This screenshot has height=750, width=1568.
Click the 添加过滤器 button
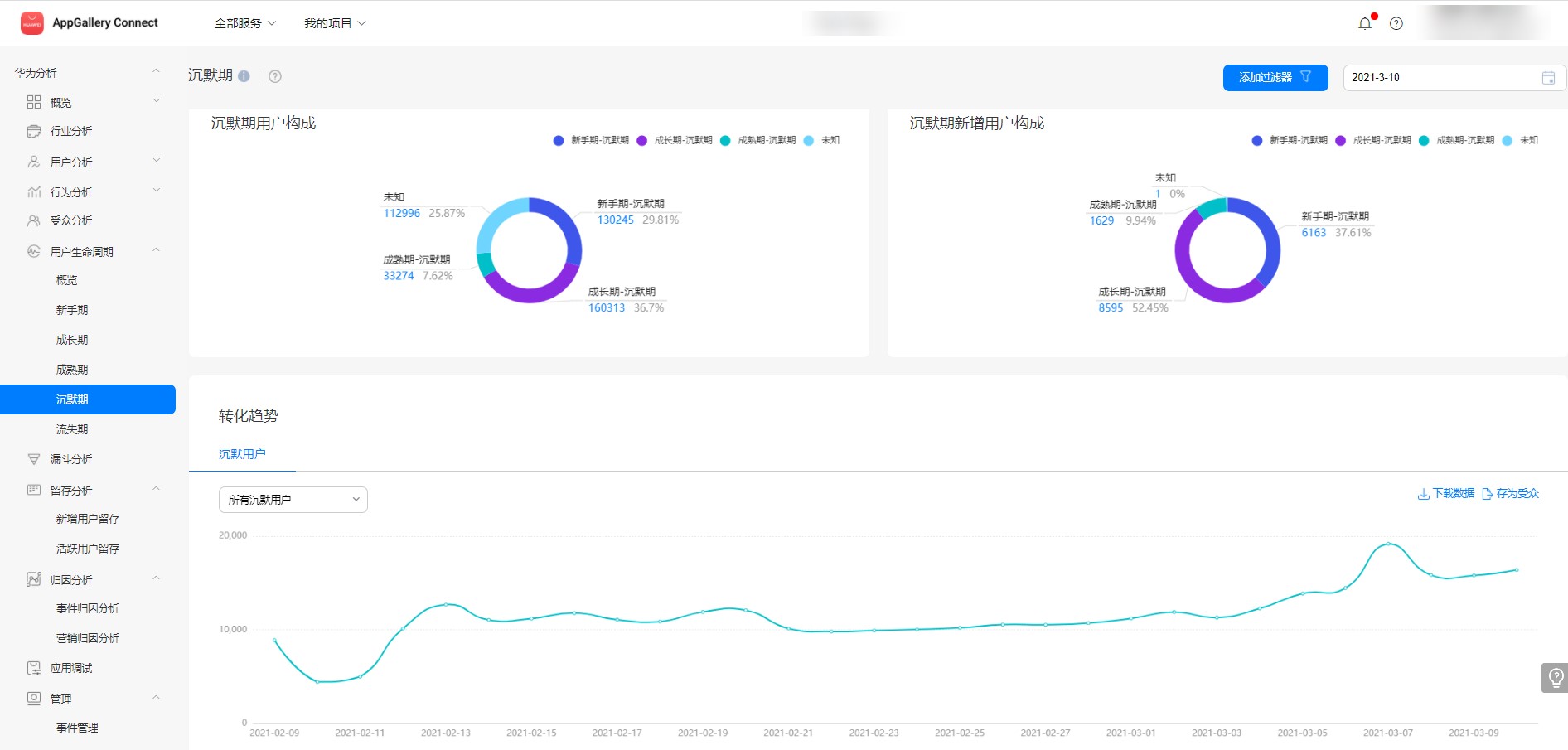point(1275,78)
